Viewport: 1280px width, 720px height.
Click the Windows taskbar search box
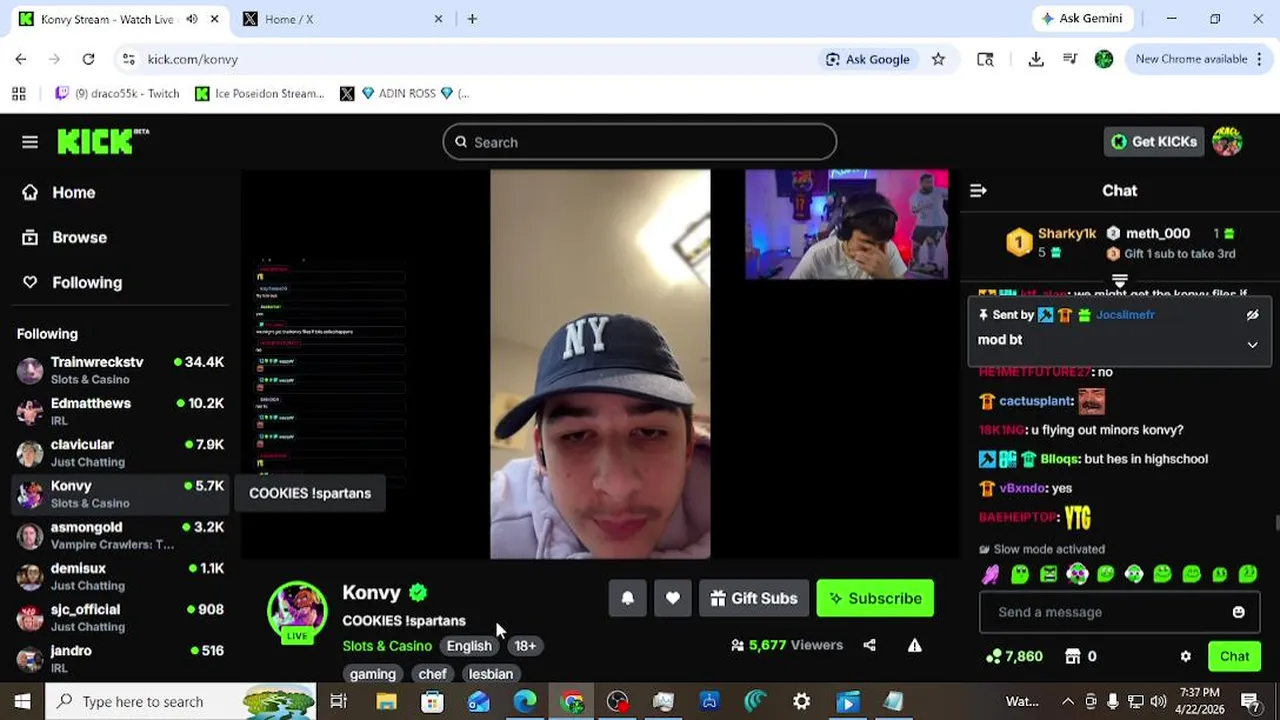(x=180, y=702)
